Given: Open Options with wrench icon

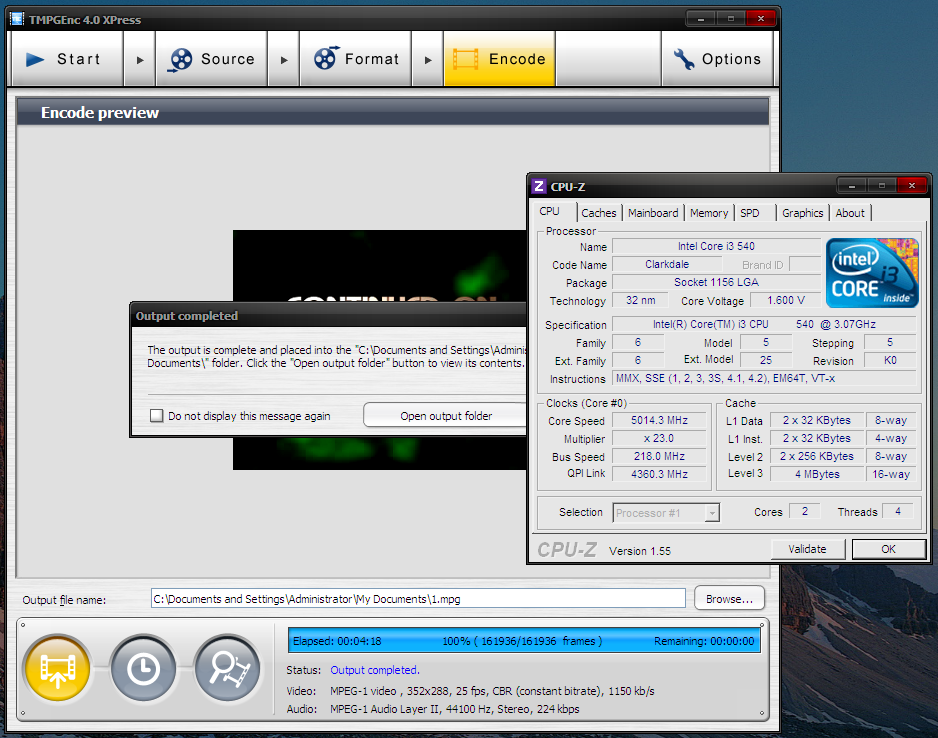Looking at the screenshot, I should (717, 59).
